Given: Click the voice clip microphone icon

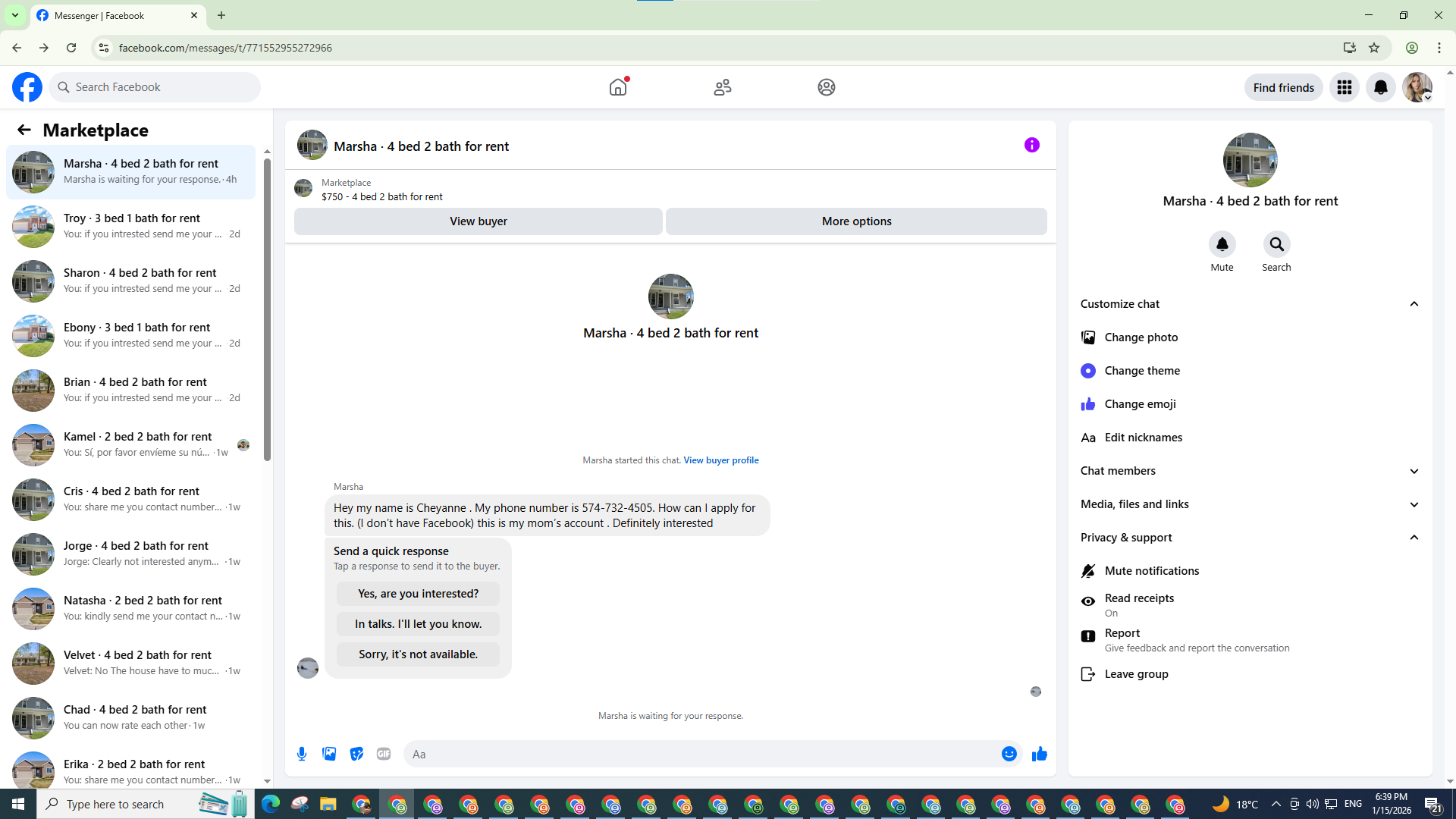Looking at the screenshot, I should (302, 754).
